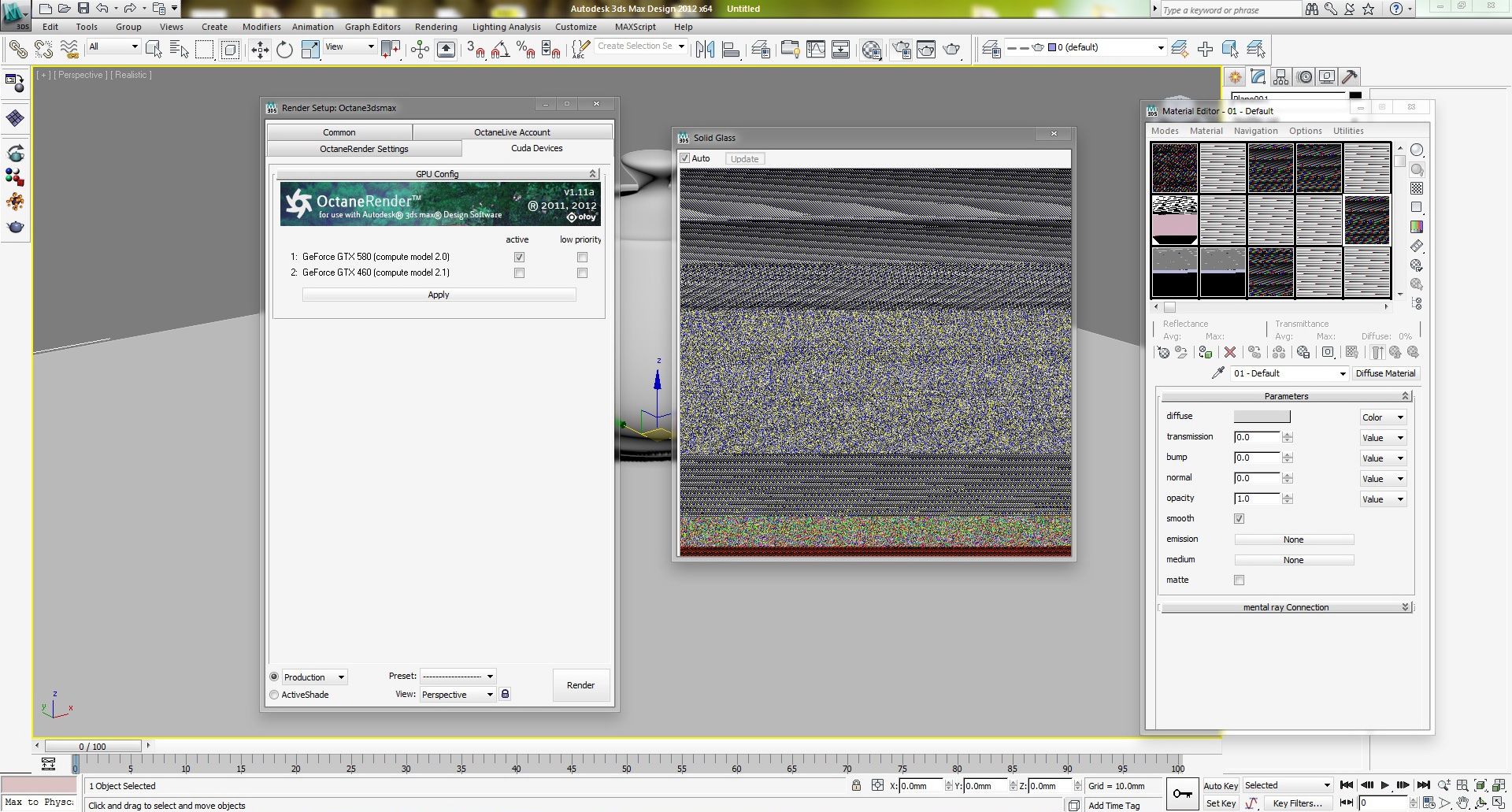Click the Render Production teapot icon

pyautogui.click(x=952, y=50)
